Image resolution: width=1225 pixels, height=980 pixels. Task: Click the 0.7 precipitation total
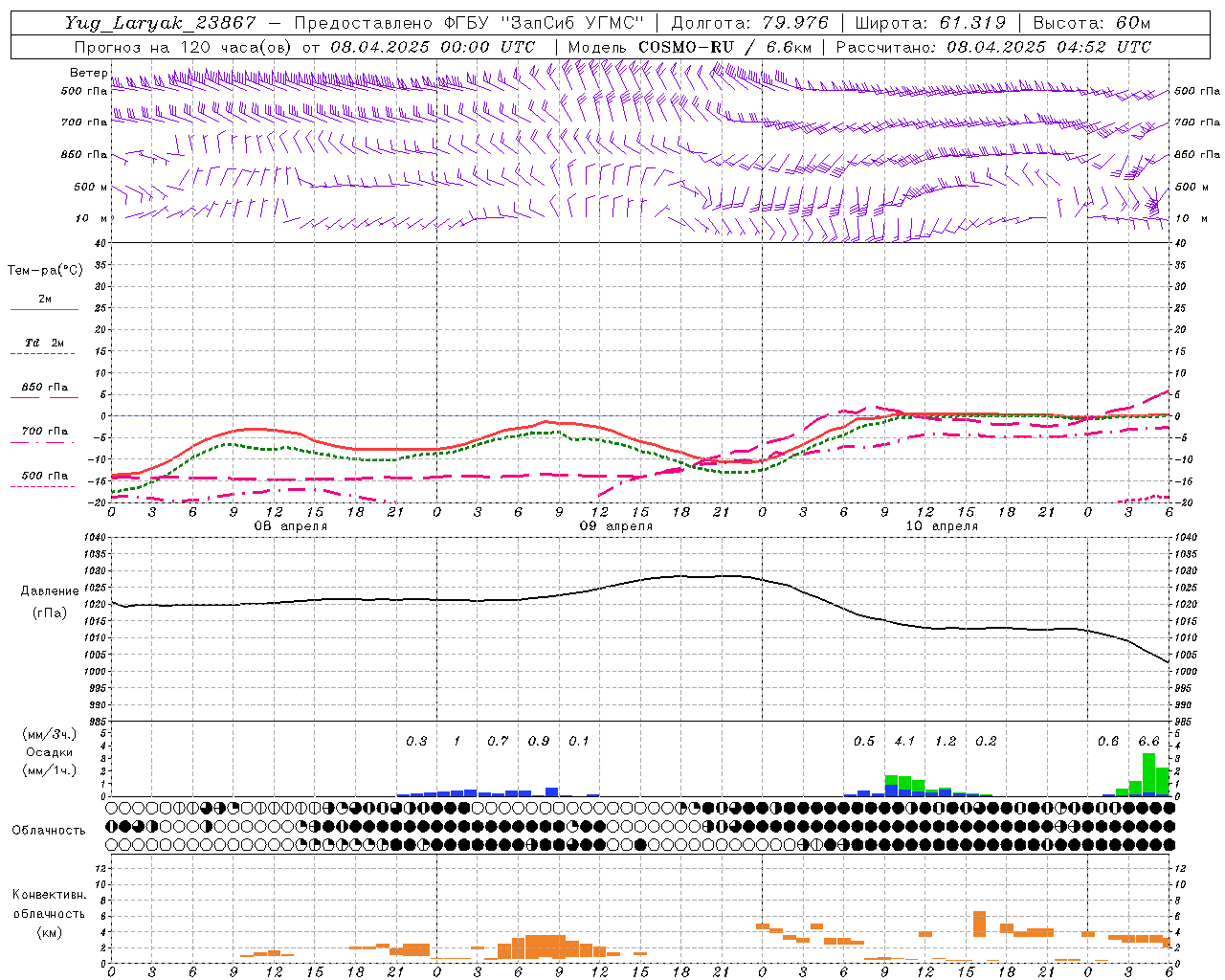(x=498, y=742)
